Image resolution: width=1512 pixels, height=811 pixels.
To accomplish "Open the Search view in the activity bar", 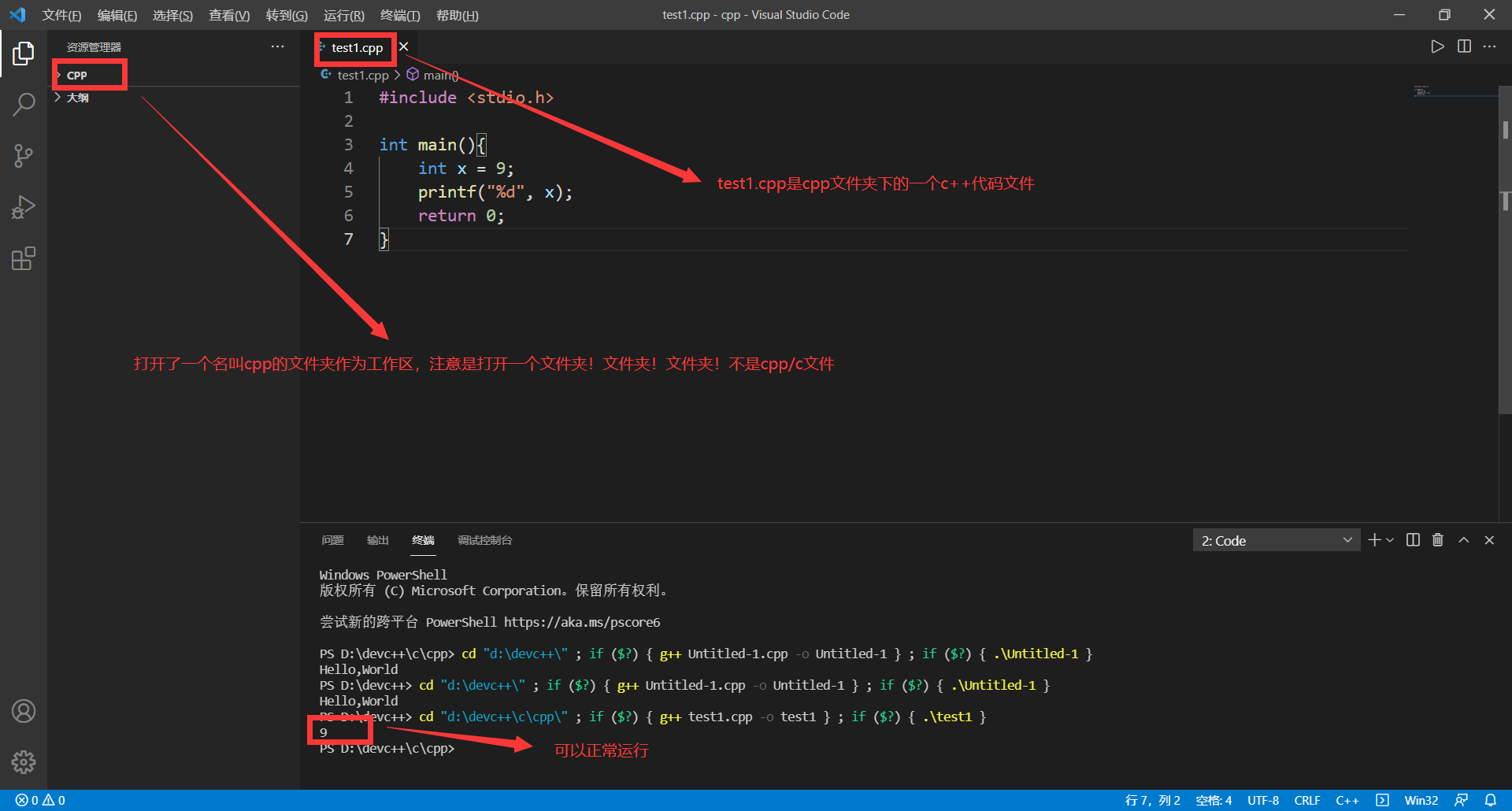I will click(x=24, y=103).
